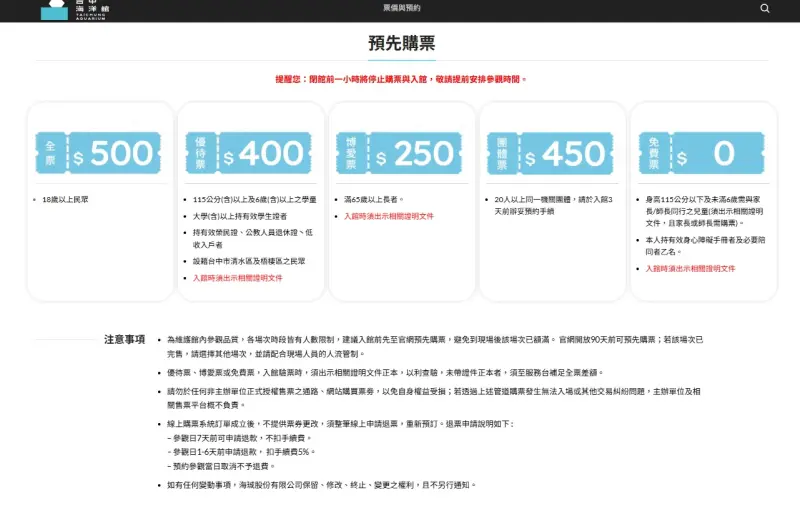Open the search magnifier icon

point(764,8)
